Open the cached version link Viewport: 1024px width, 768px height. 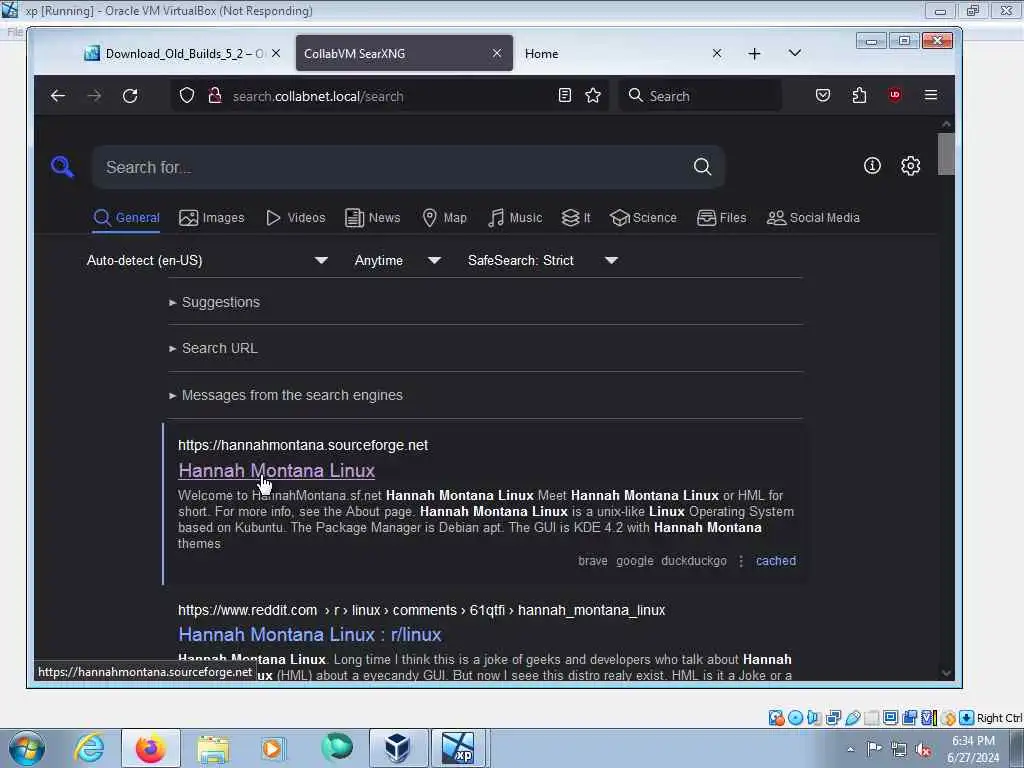coord(776,560)
